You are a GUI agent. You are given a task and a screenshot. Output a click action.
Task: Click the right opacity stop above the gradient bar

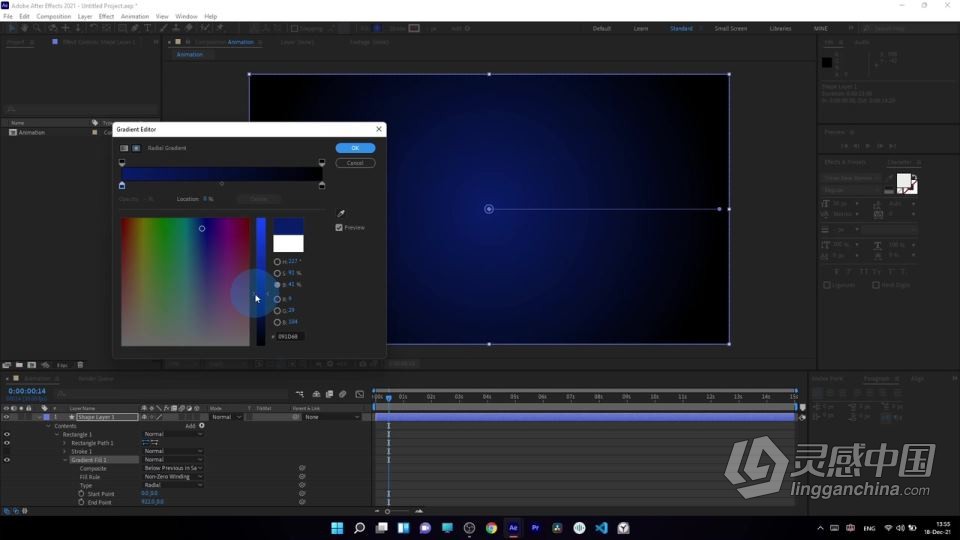(x=322, y=161)
